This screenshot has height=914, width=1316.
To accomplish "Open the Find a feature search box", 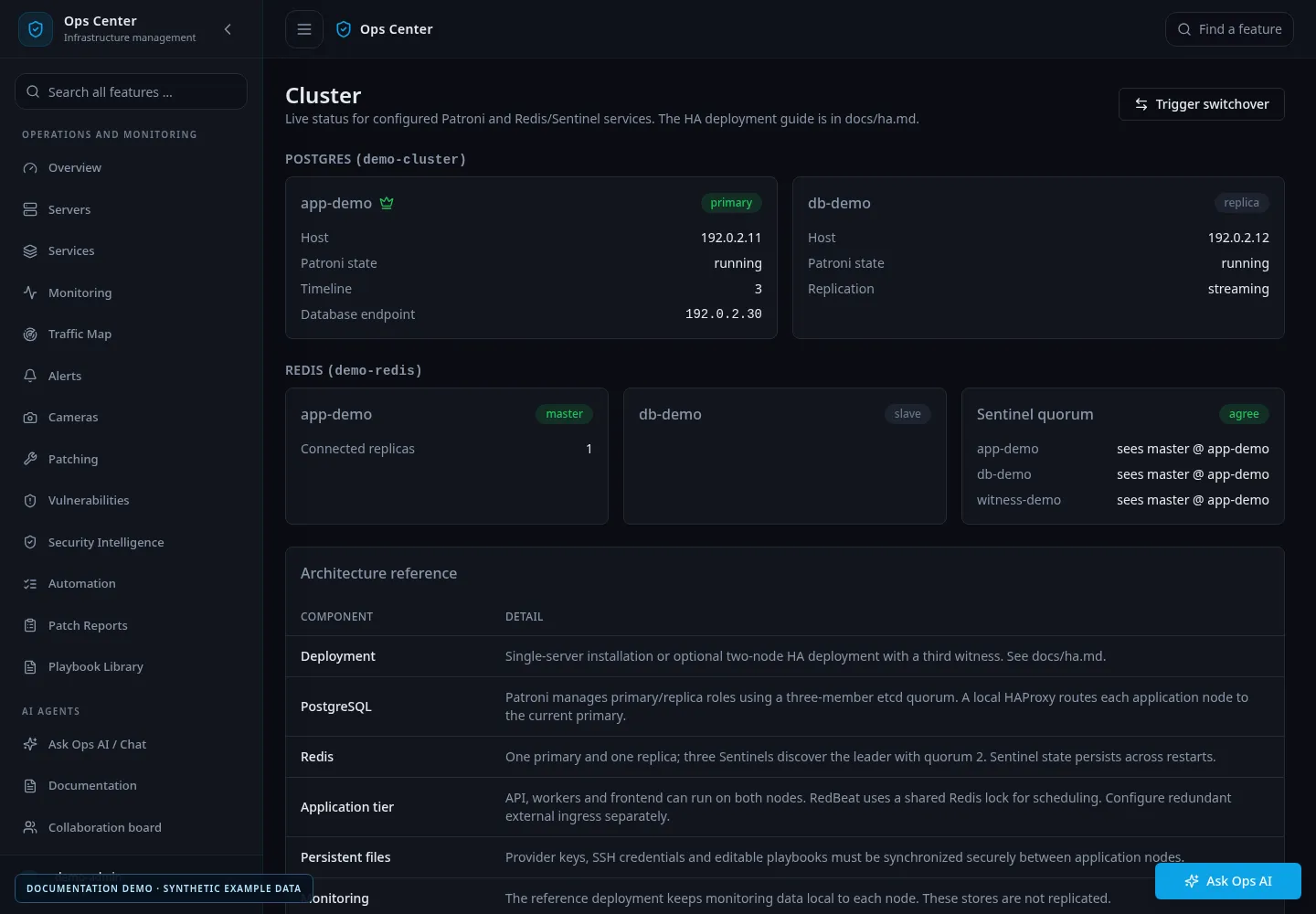I will tap(1229, 29).
